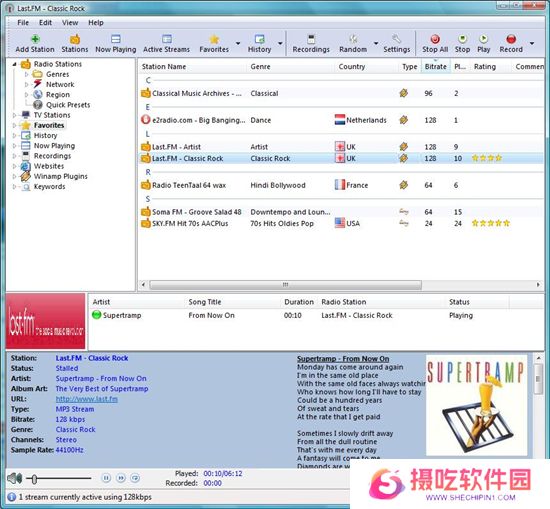
Task: Open the File menu
Action: (23, 23)
